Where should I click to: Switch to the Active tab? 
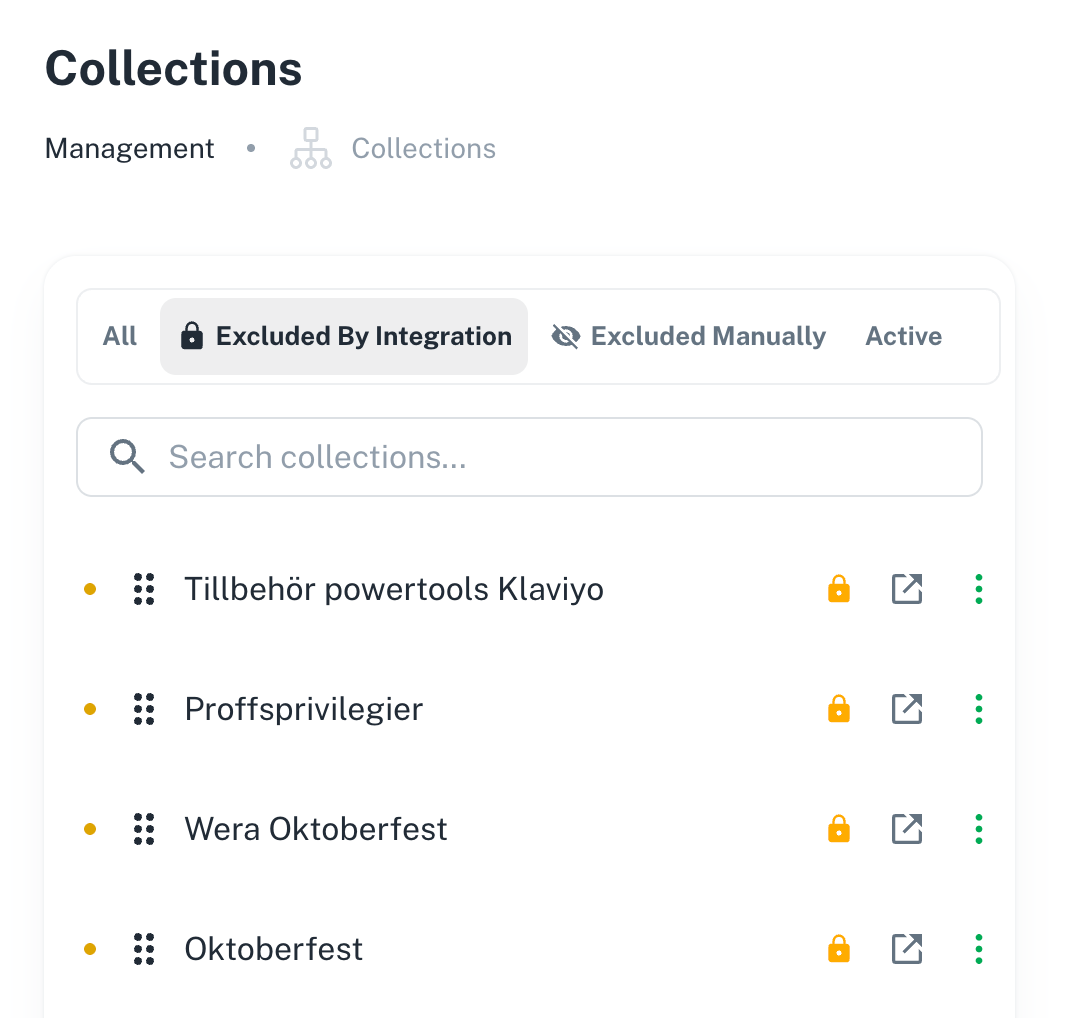[x=903, y=336]
